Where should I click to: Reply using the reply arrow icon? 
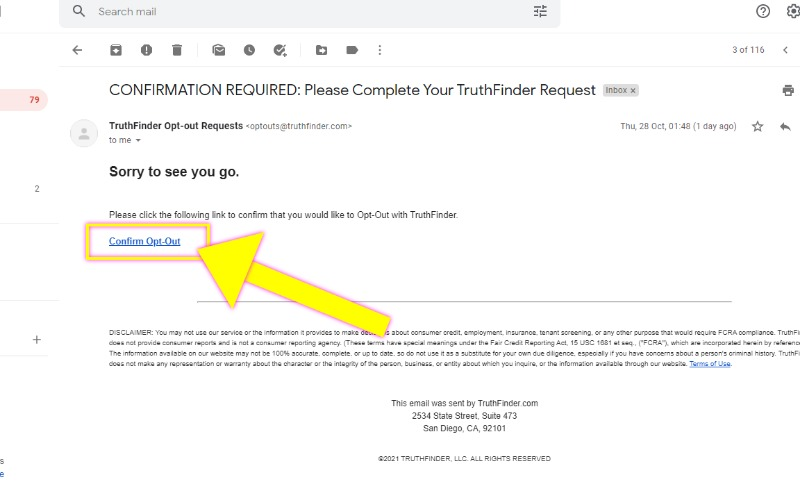[x=785, y=126]
